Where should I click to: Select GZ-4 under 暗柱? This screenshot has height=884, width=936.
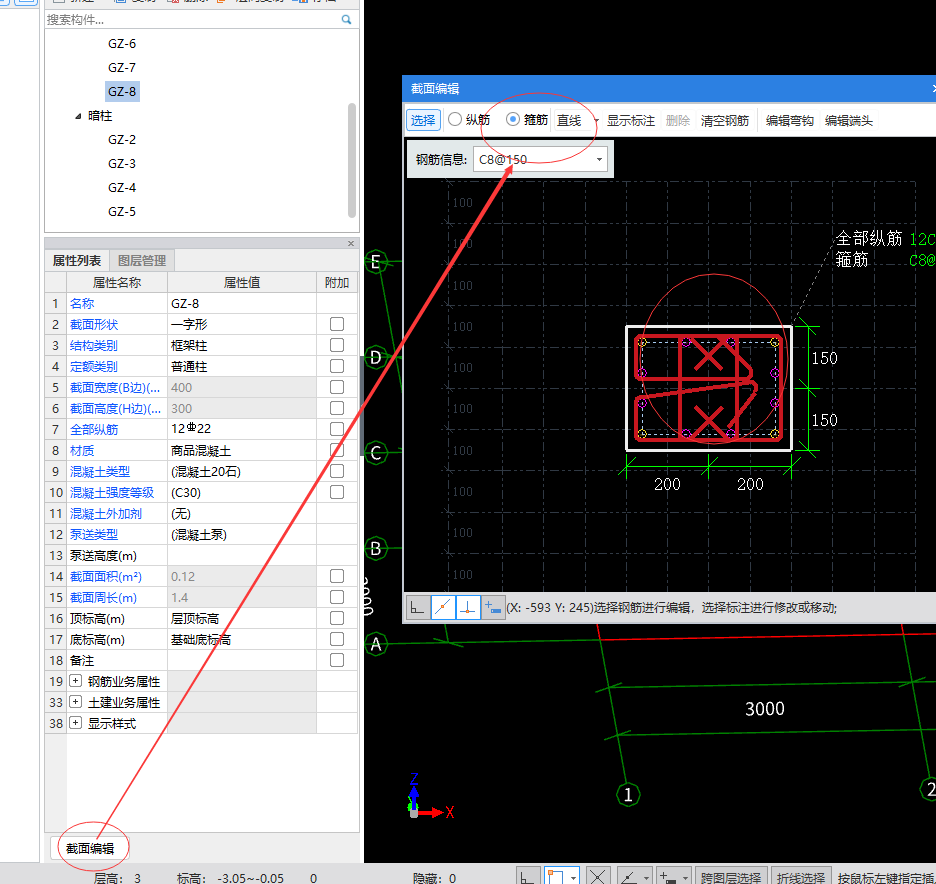(x=122, y=187)
